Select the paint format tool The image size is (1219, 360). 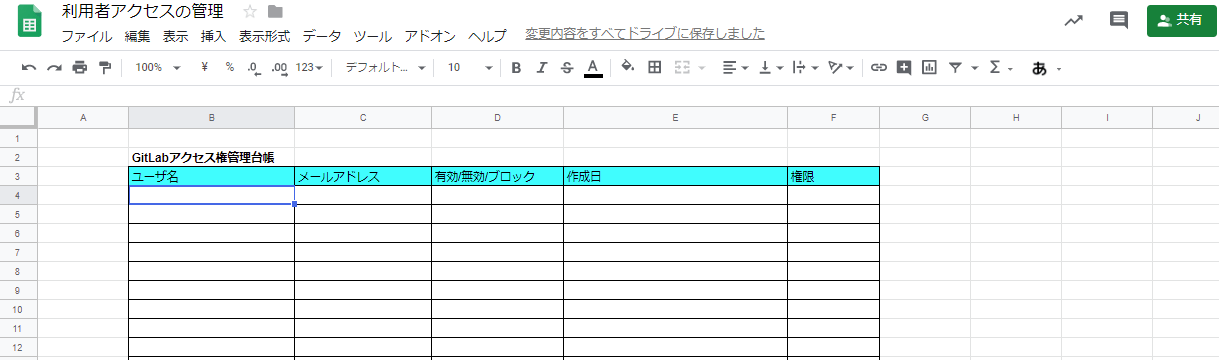(105, 68)
